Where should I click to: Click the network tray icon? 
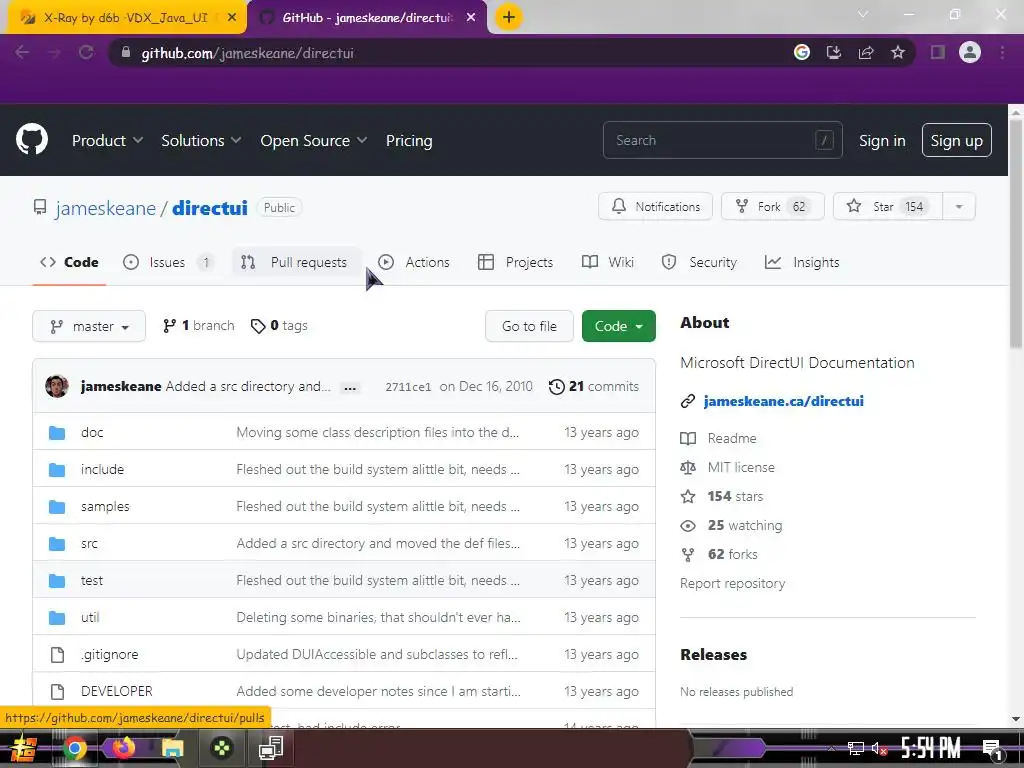(x=856, y=748)
